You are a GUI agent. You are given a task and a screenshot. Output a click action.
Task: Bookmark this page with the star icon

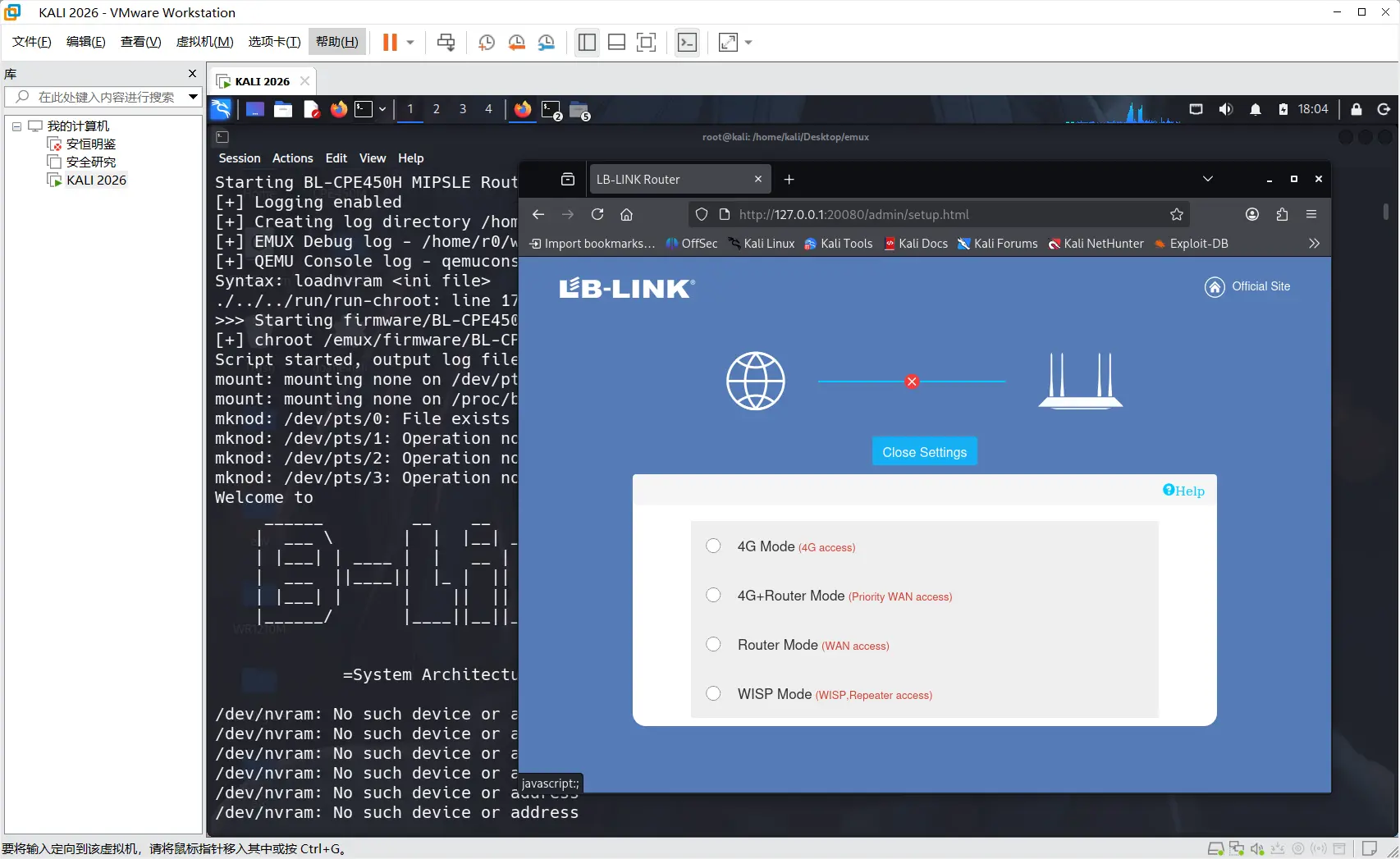tap(1177, 214)
